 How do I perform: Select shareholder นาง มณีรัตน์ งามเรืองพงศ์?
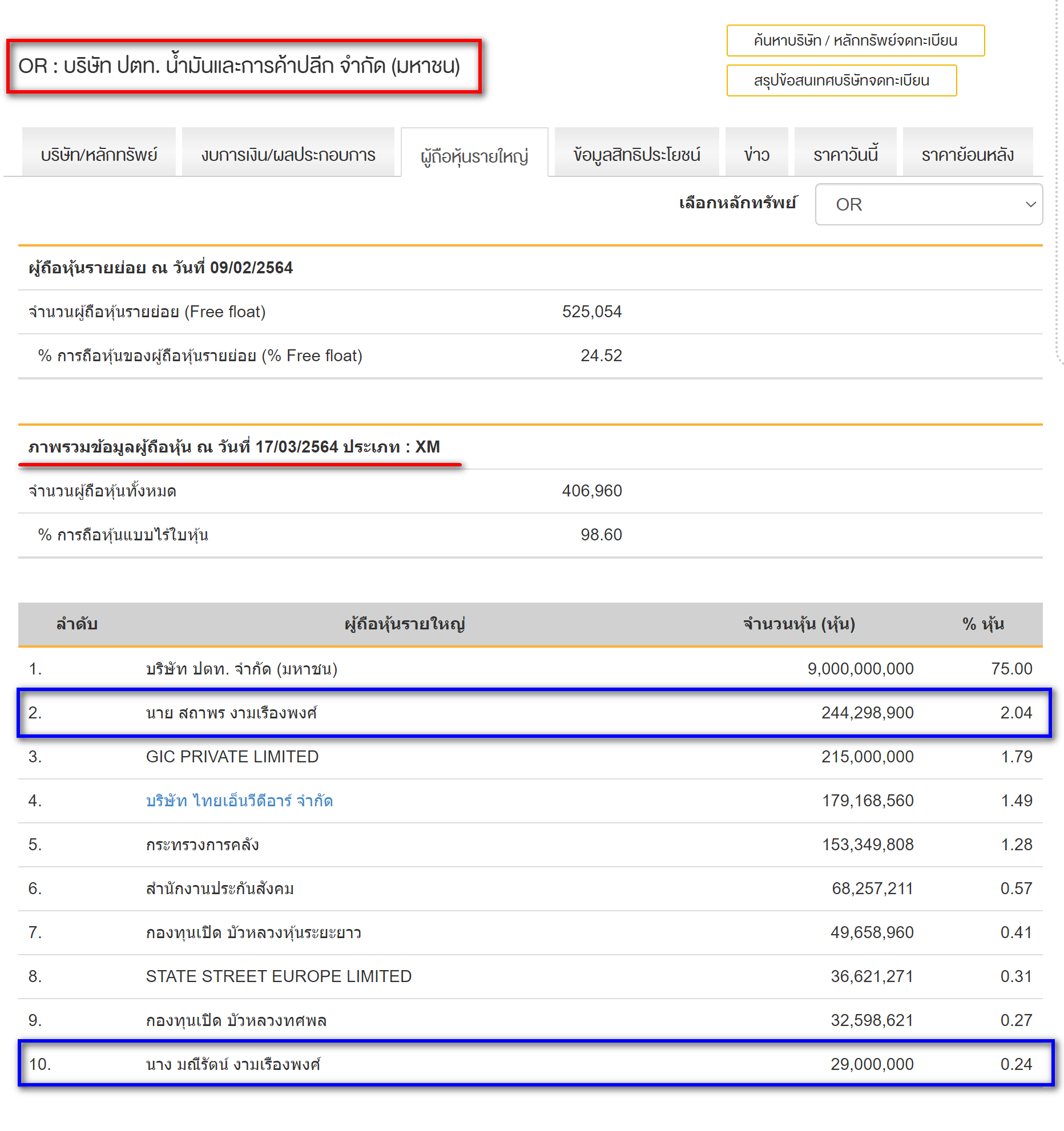point(233,1064)
